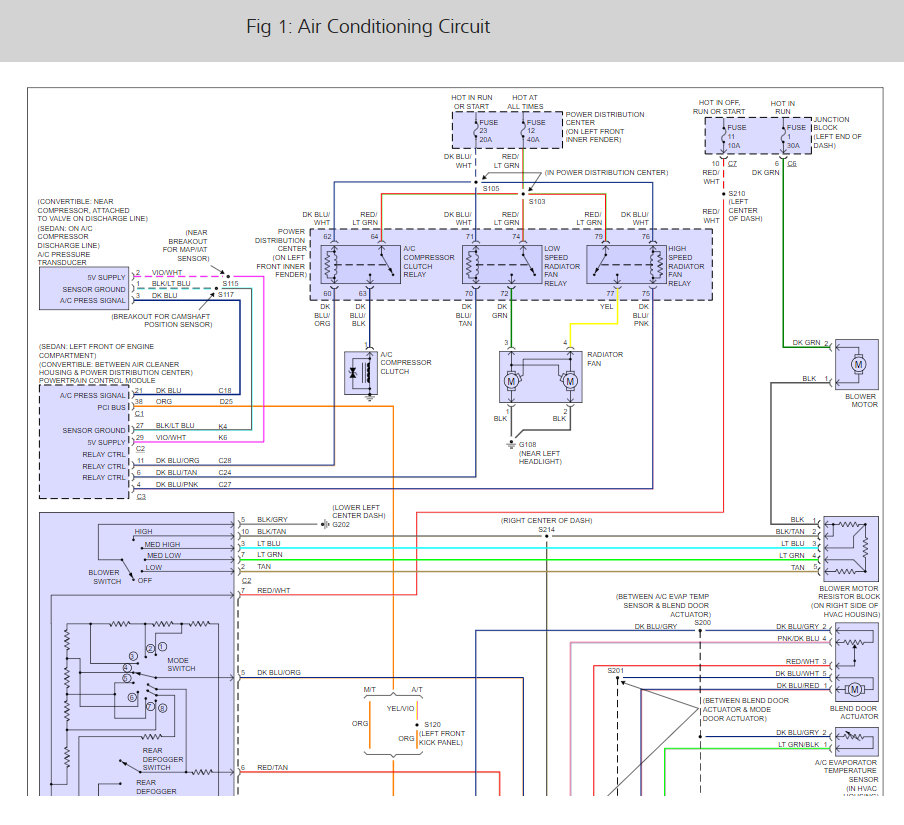Click the G202 ground symbol
The width and height of the screenshot is (904, 825).
(325, 524)
